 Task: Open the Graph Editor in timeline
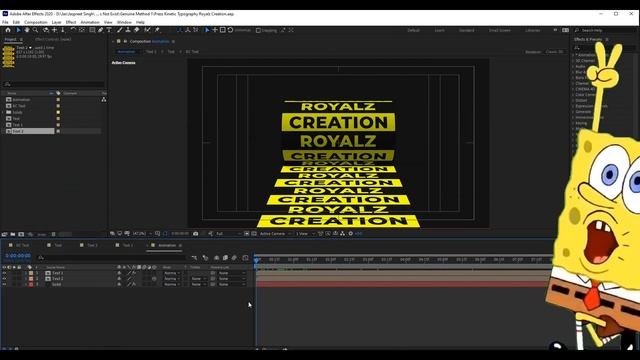[245, 258]
